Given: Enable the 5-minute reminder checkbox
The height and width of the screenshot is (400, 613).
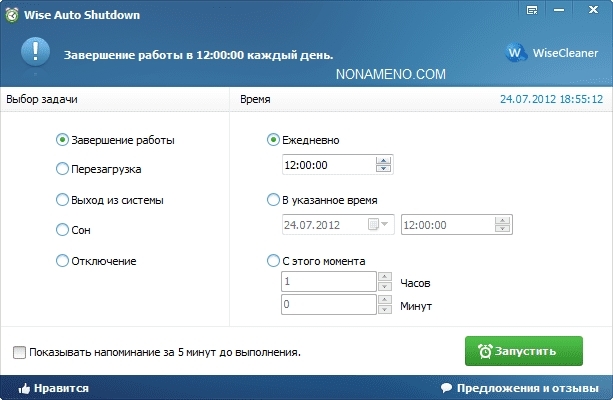Looking at the screenshot, I should [x=19, y=352].
